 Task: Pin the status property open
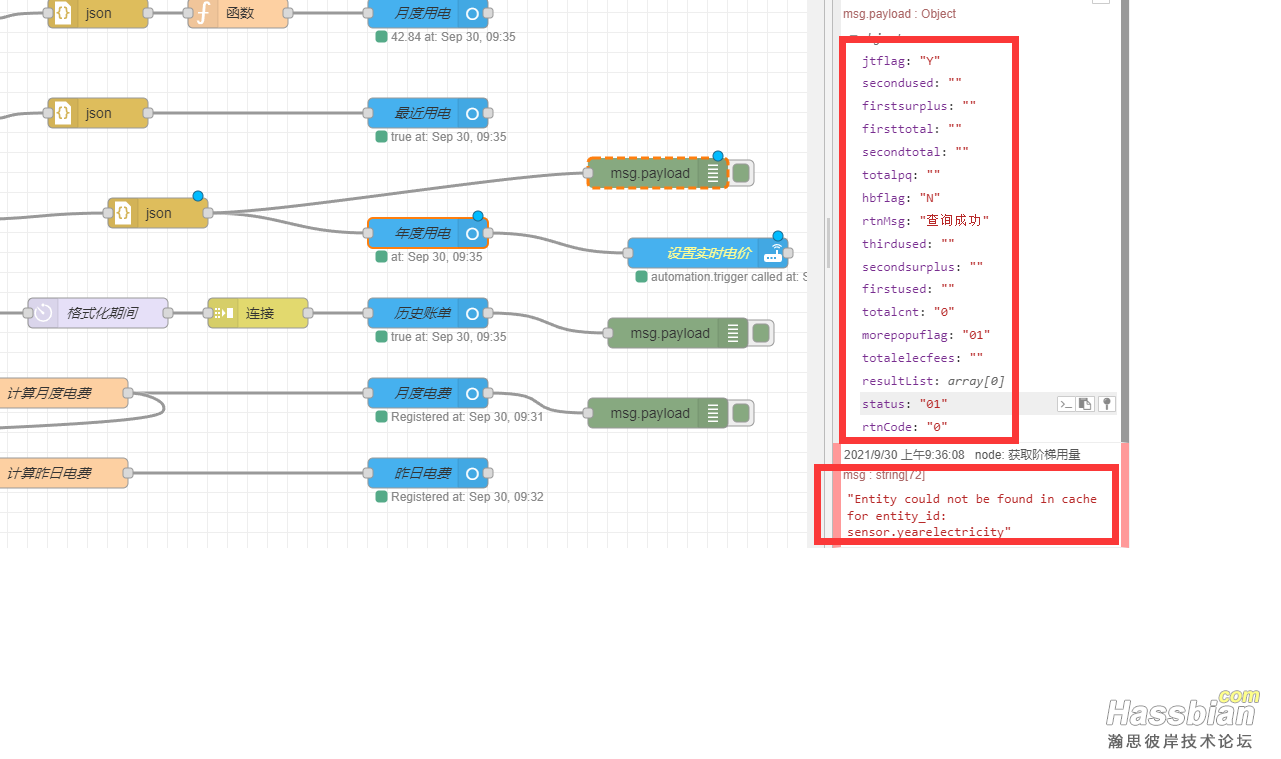(1107, 404)
